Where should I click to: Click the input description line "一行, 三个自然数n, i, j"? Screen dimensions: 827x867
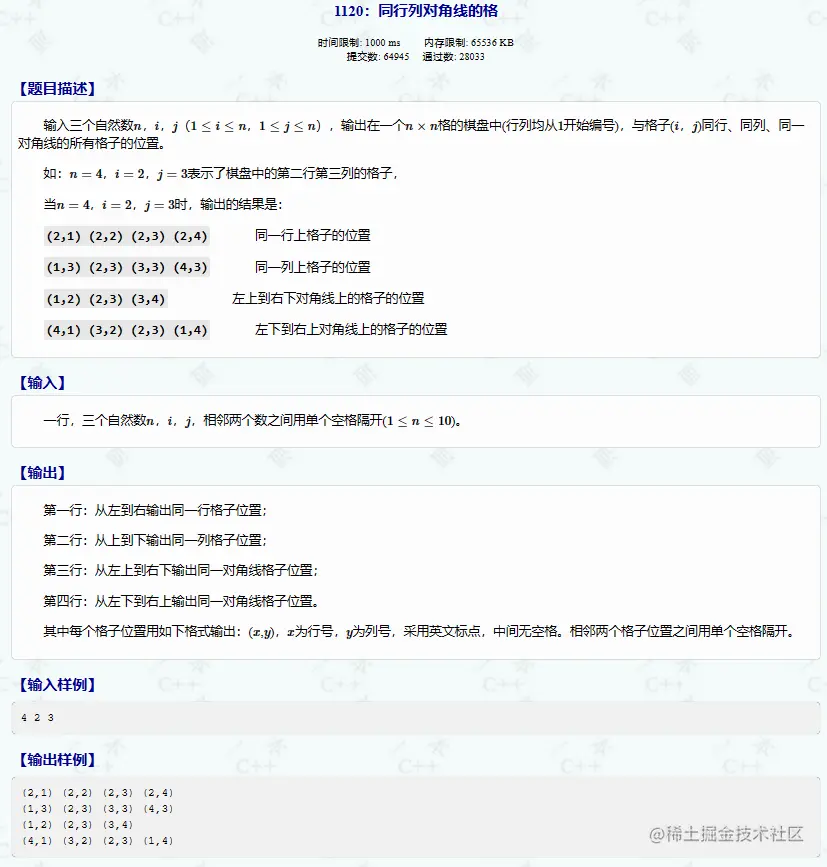(x=252, y=421)
